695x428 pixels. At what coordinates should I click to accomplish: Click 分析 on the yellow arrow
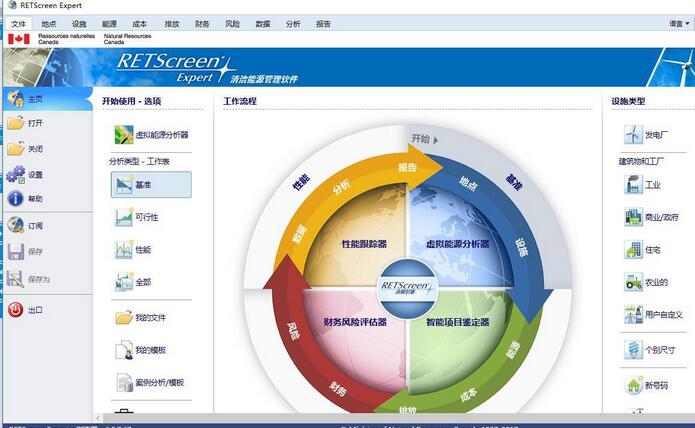[x=341, y=187]
